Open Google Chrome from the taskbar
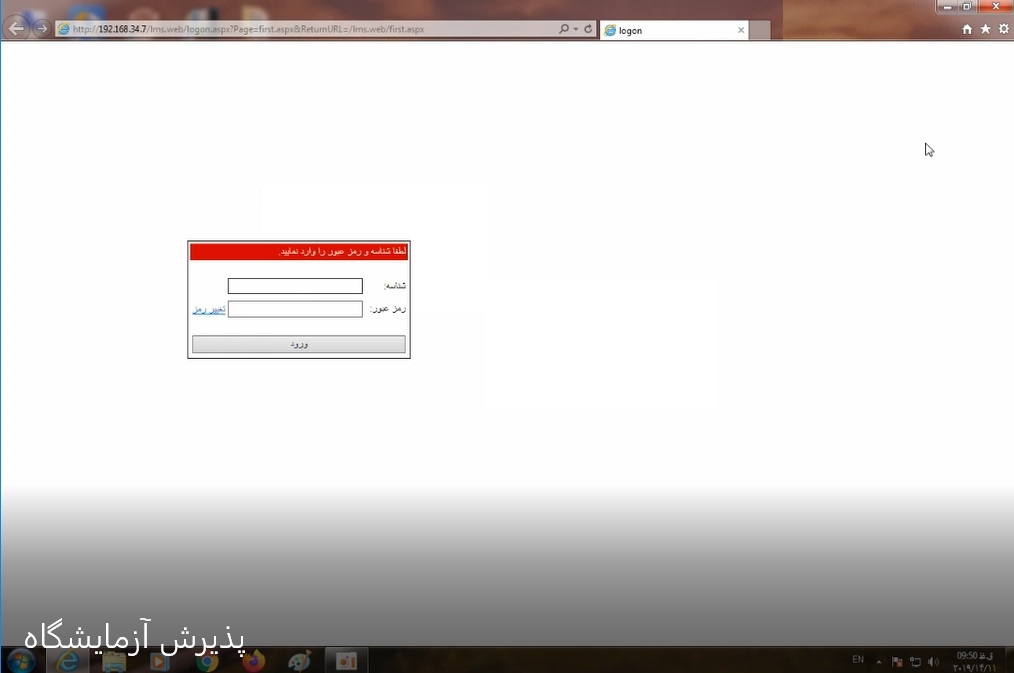The height and width of the screenshot is (673, 1014). [x=207, y=660]
